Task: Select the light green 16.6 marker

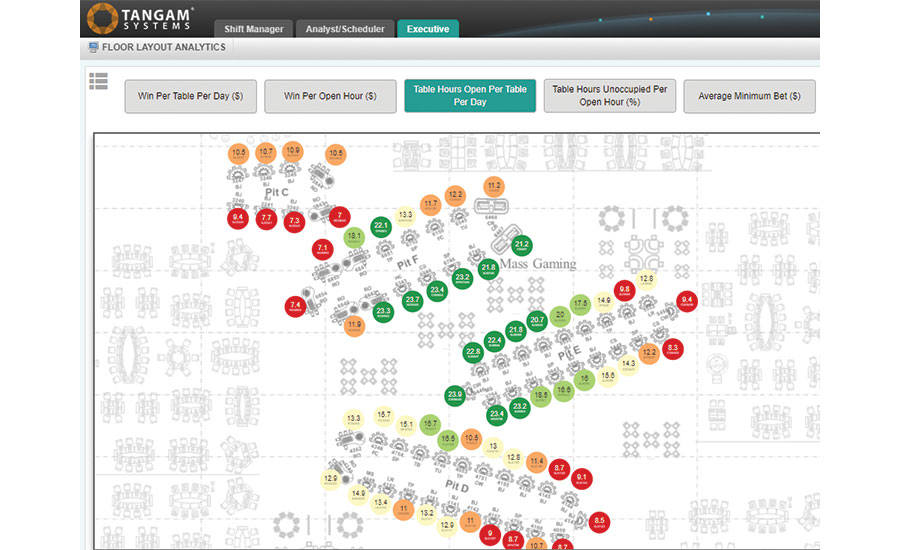Action: pos(564,391)
